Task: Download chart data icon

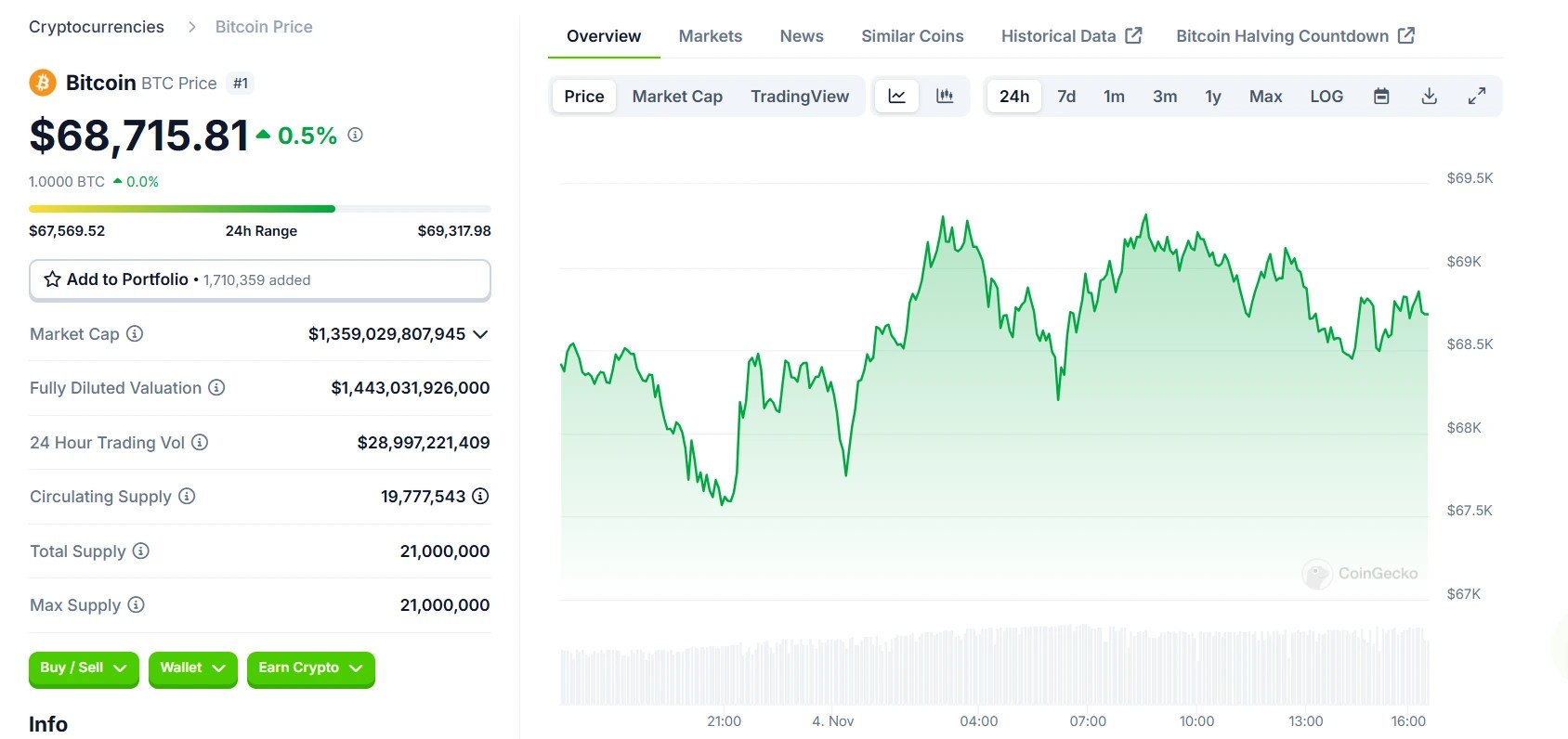Action: click(x=1430, y=97)
